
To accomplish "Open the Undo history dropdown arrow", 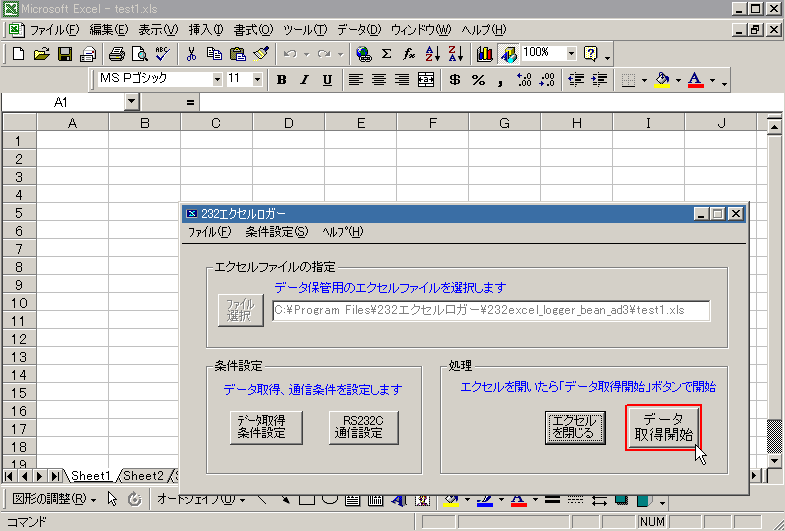I will click(306, 54).
